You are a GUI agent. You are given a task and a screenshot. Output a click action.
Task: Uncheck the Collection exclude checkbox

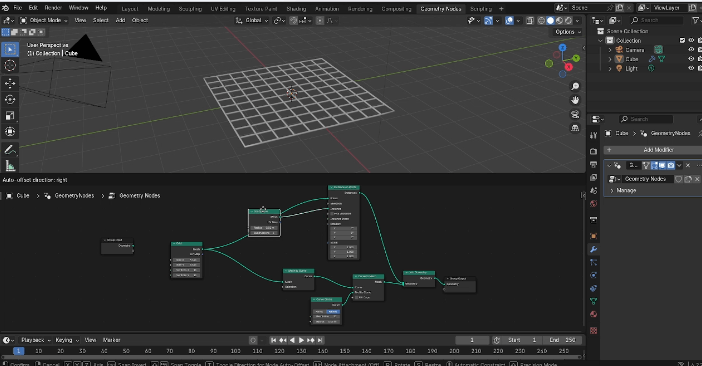click(x=682, y=40)
